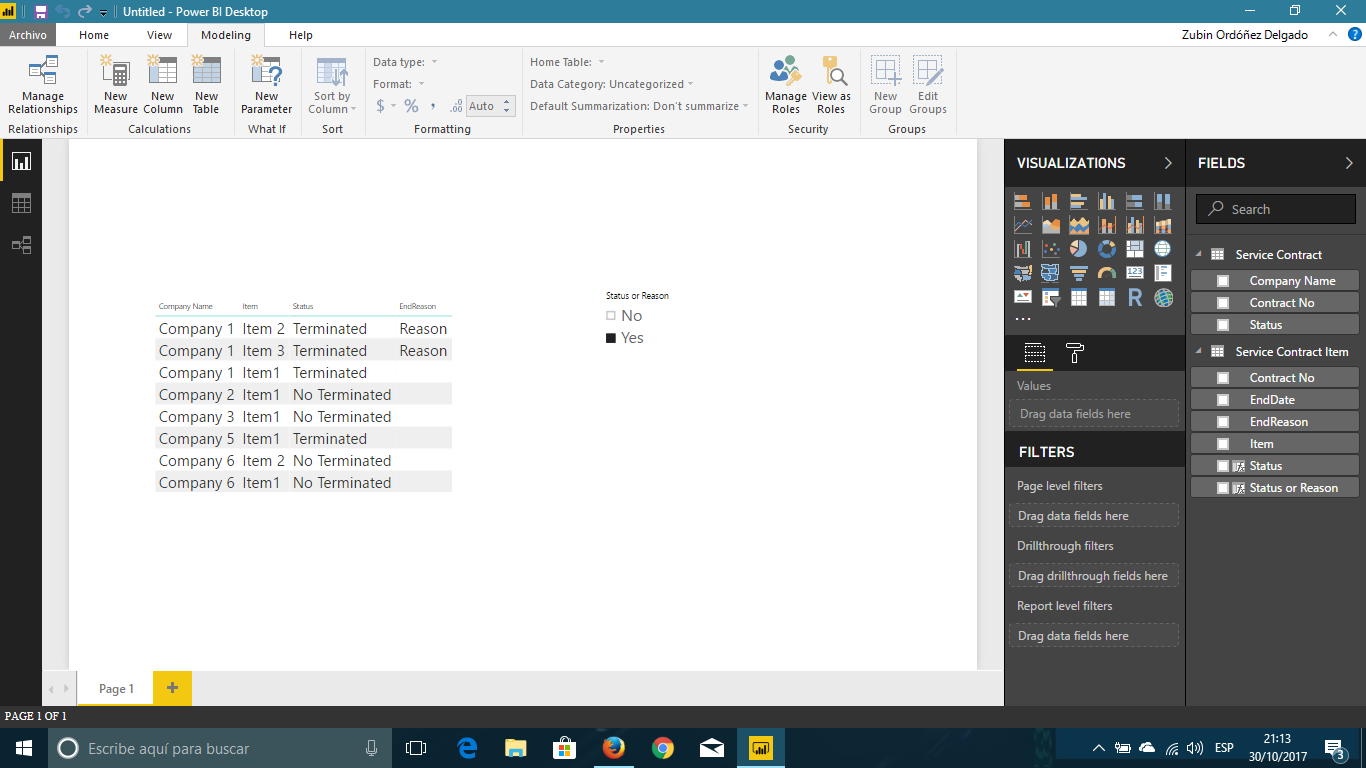This screenshot has height=768, width=1366.
Task: Open the Data Category dropdown
Action: click(x=611, y=84)
